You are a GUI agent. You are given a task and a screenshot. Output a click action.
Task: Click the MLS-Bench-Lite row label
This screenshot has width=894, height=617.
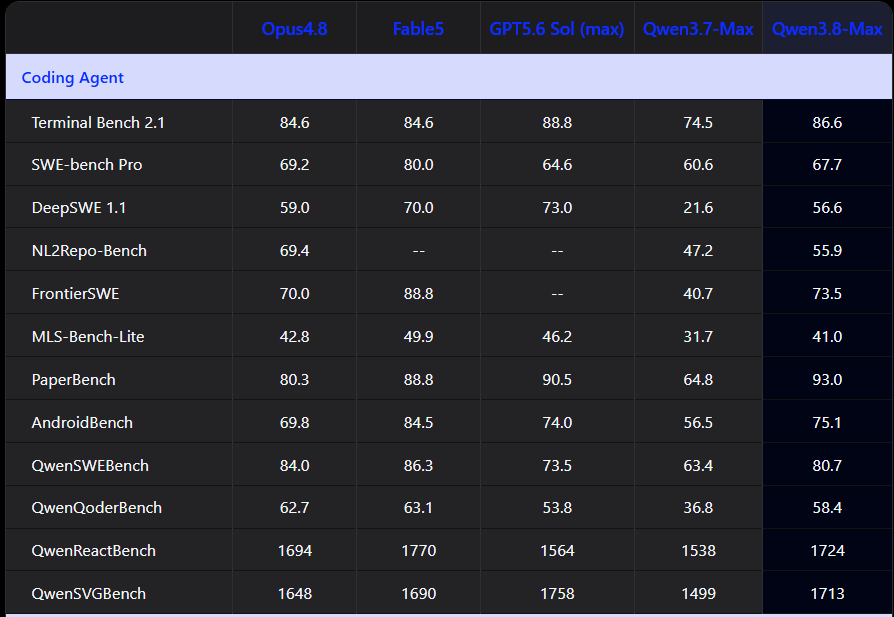click(88, 336)
